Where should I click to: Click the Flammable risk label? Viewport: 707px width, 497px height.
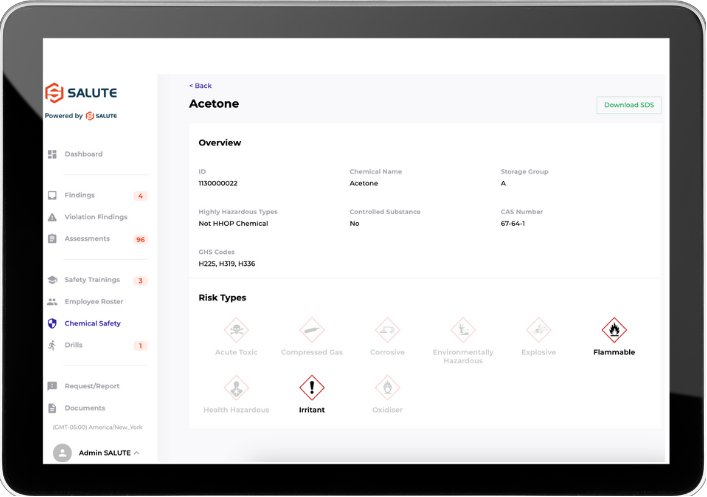coord(614,352)
